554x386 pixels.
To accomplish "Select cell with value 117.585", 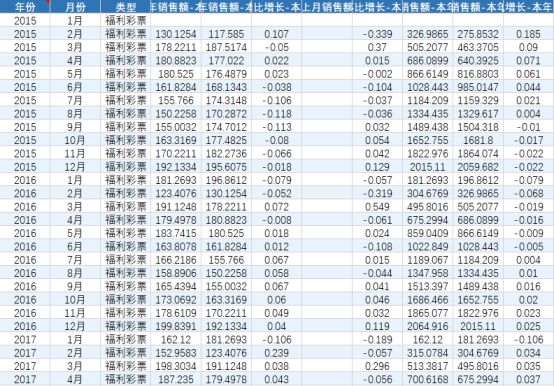I will (x=226, y=34).
